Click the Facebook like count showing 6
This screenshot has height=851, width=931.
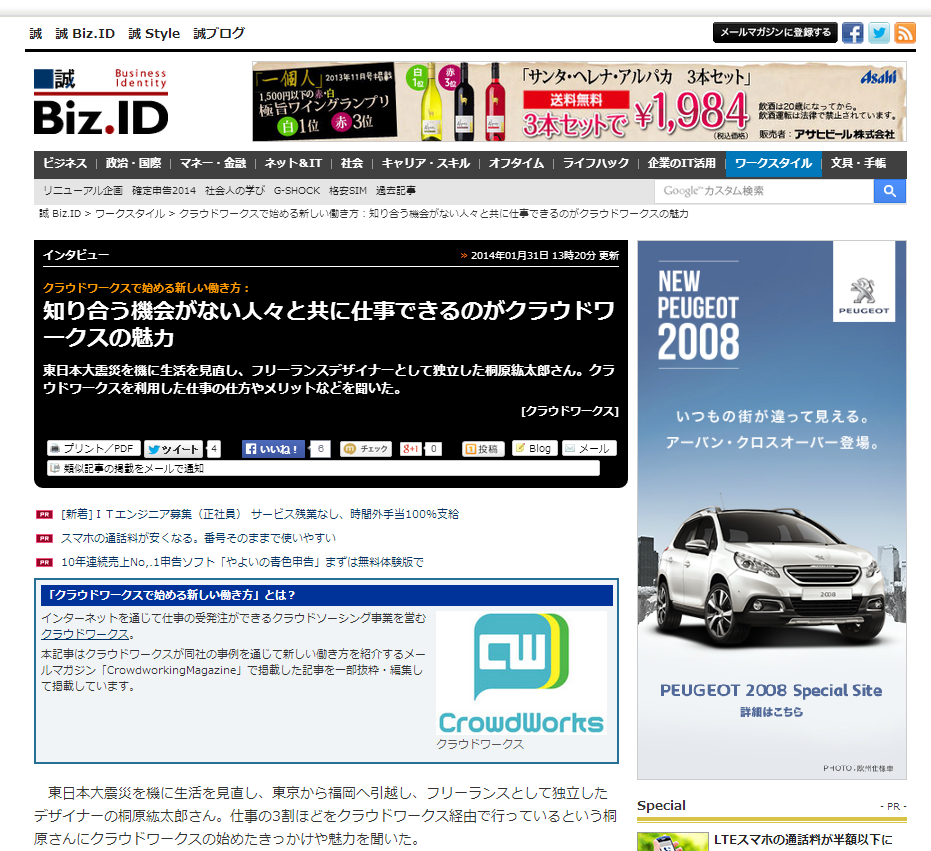pos(321,449)
